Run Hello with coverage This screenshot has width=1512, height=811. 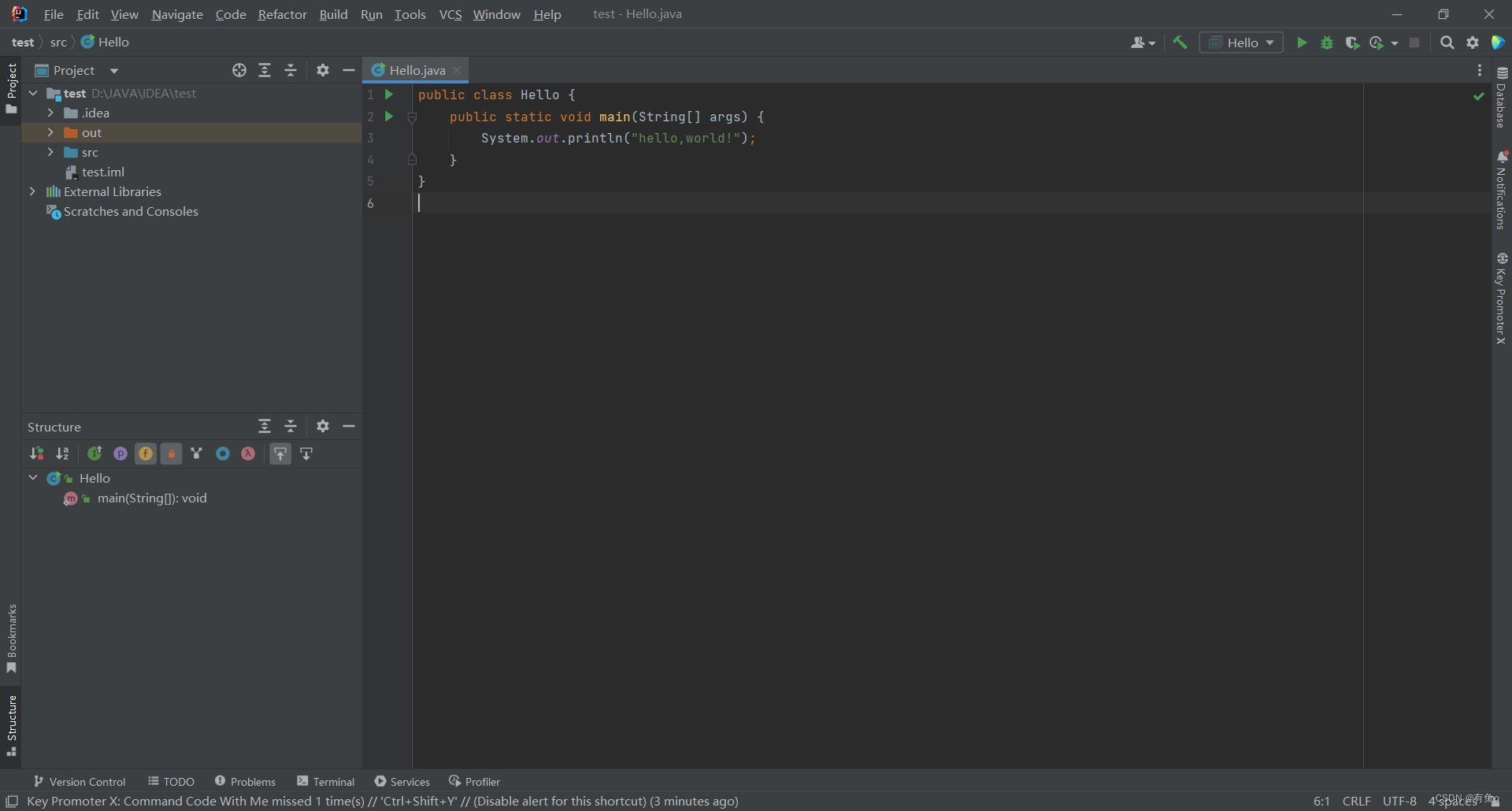[1353, 43]
